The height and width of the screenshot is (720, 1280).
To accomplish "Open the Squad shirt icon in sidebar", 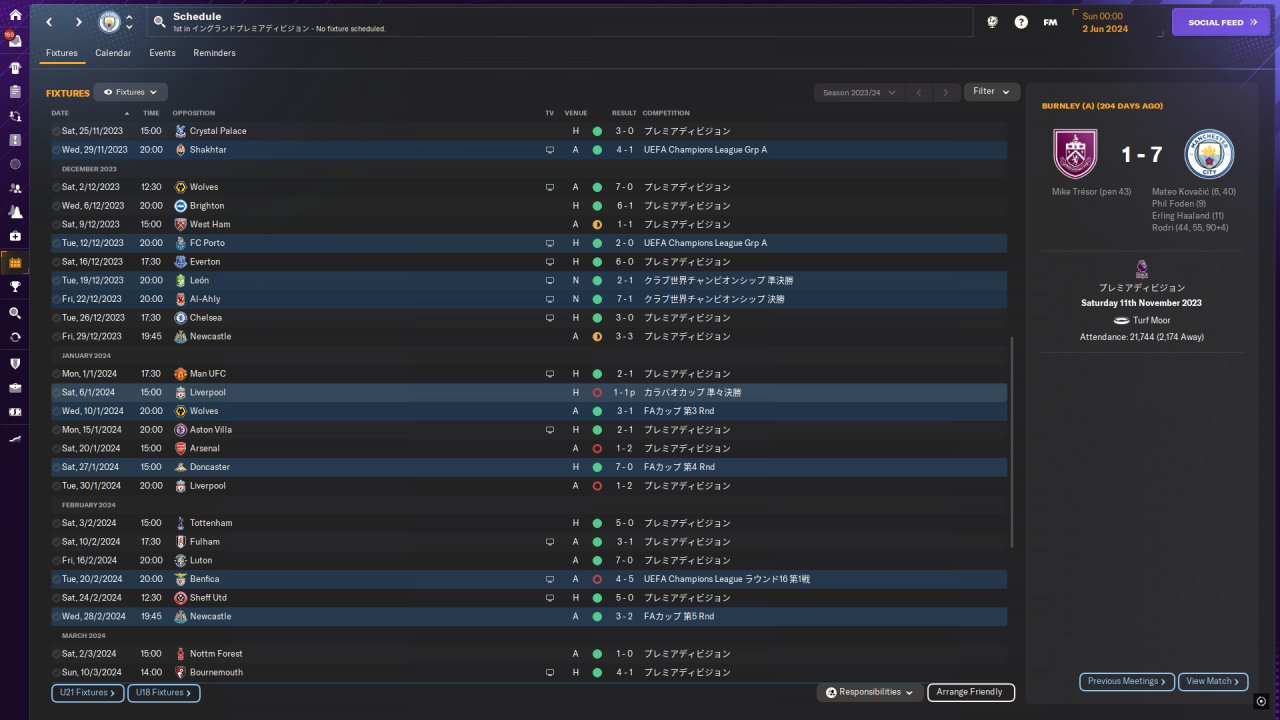I will pos(14,68).
